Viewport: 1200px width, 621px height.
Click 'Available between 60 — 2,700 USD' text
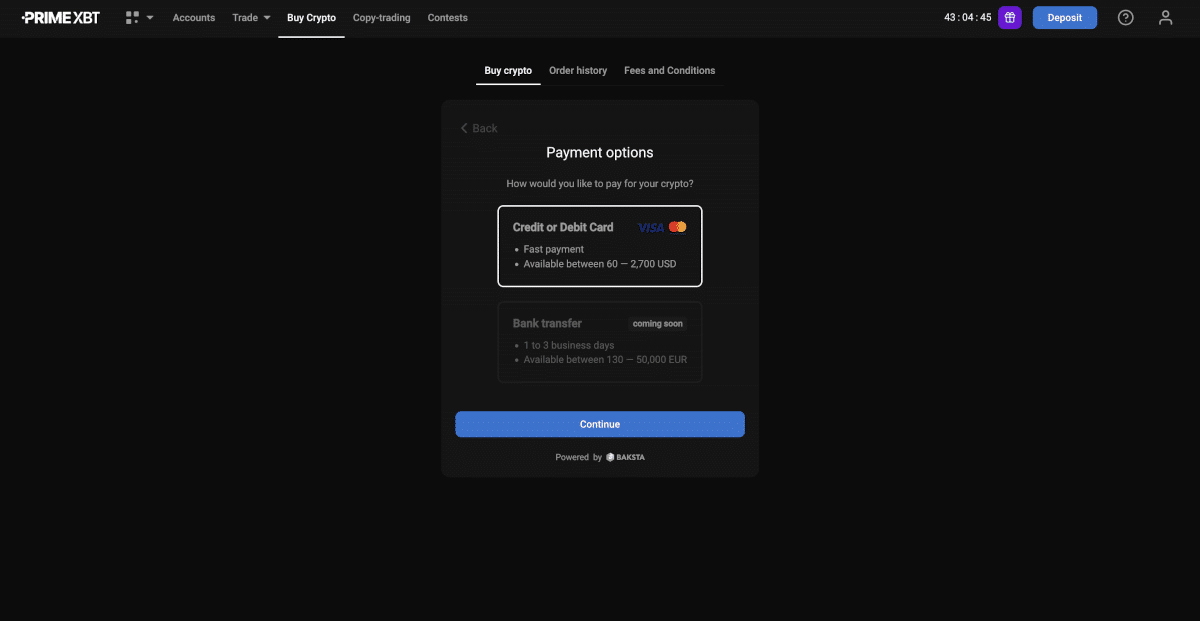point(600,264)
